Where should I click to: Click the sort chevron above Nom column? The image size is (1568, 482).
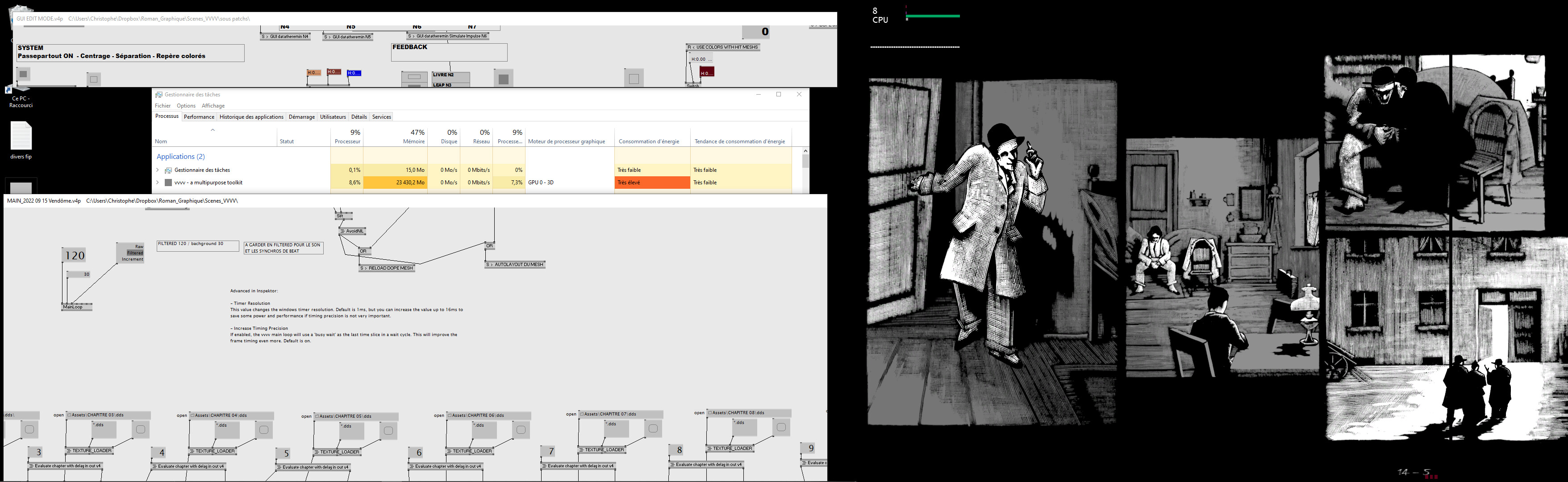[x=213, y=129]
